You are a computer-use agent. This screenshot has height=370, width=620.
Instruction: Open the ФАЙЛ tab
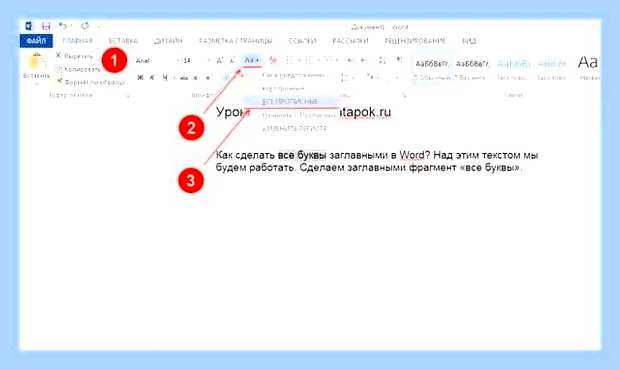click(x=36, y=41)
